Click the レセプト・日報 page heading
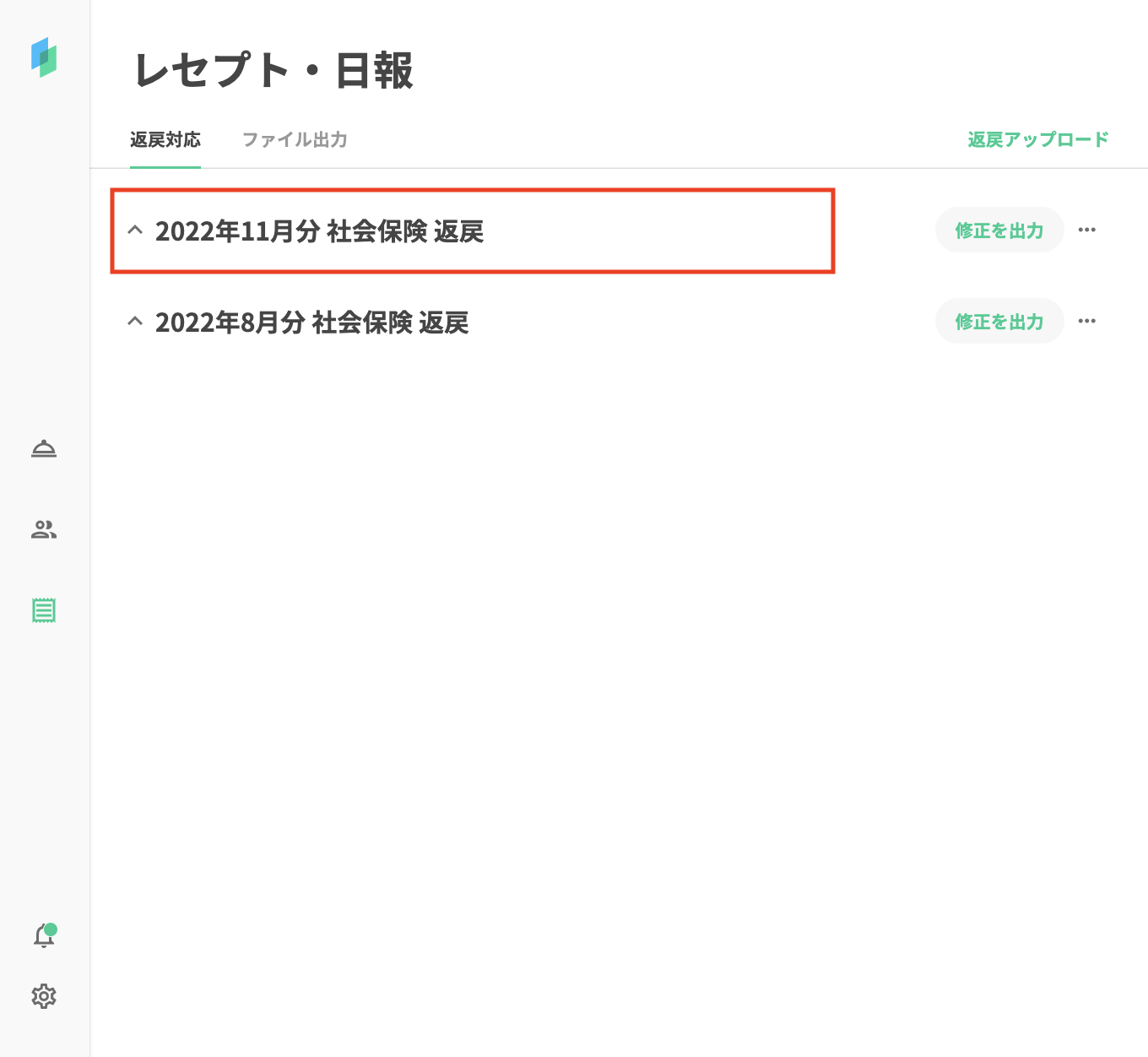The width and height of the screenshot is (1148, 1057). pos(273,70)
